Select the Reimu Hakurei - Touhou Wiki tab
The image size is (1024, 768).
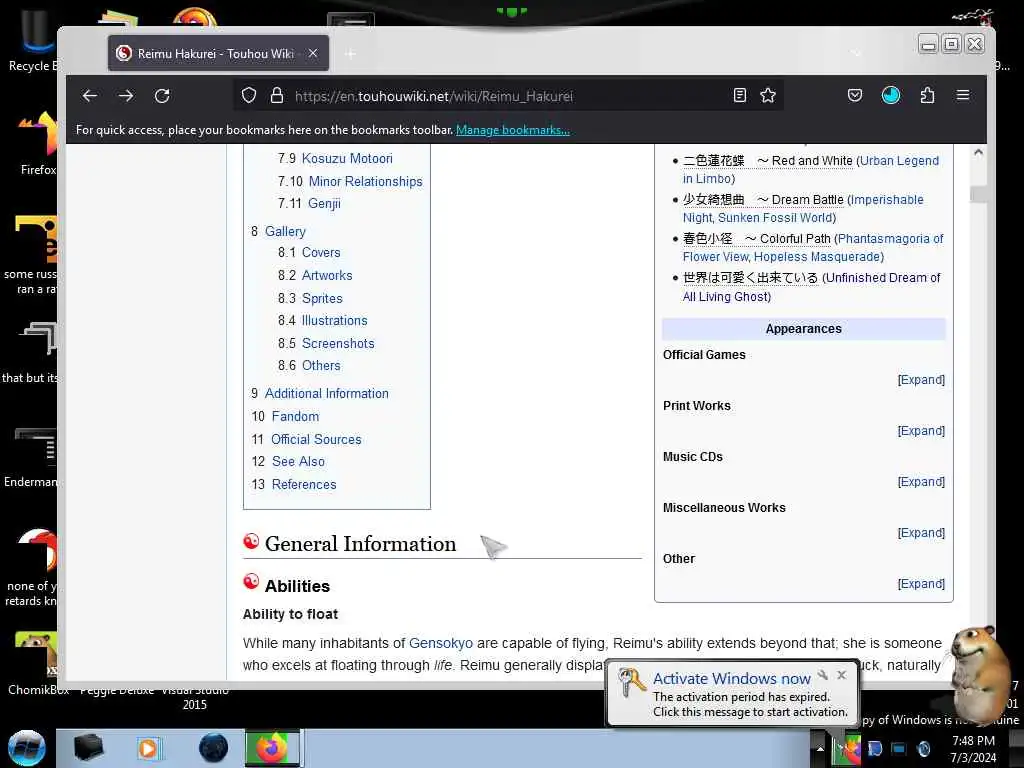pos(218,53)
